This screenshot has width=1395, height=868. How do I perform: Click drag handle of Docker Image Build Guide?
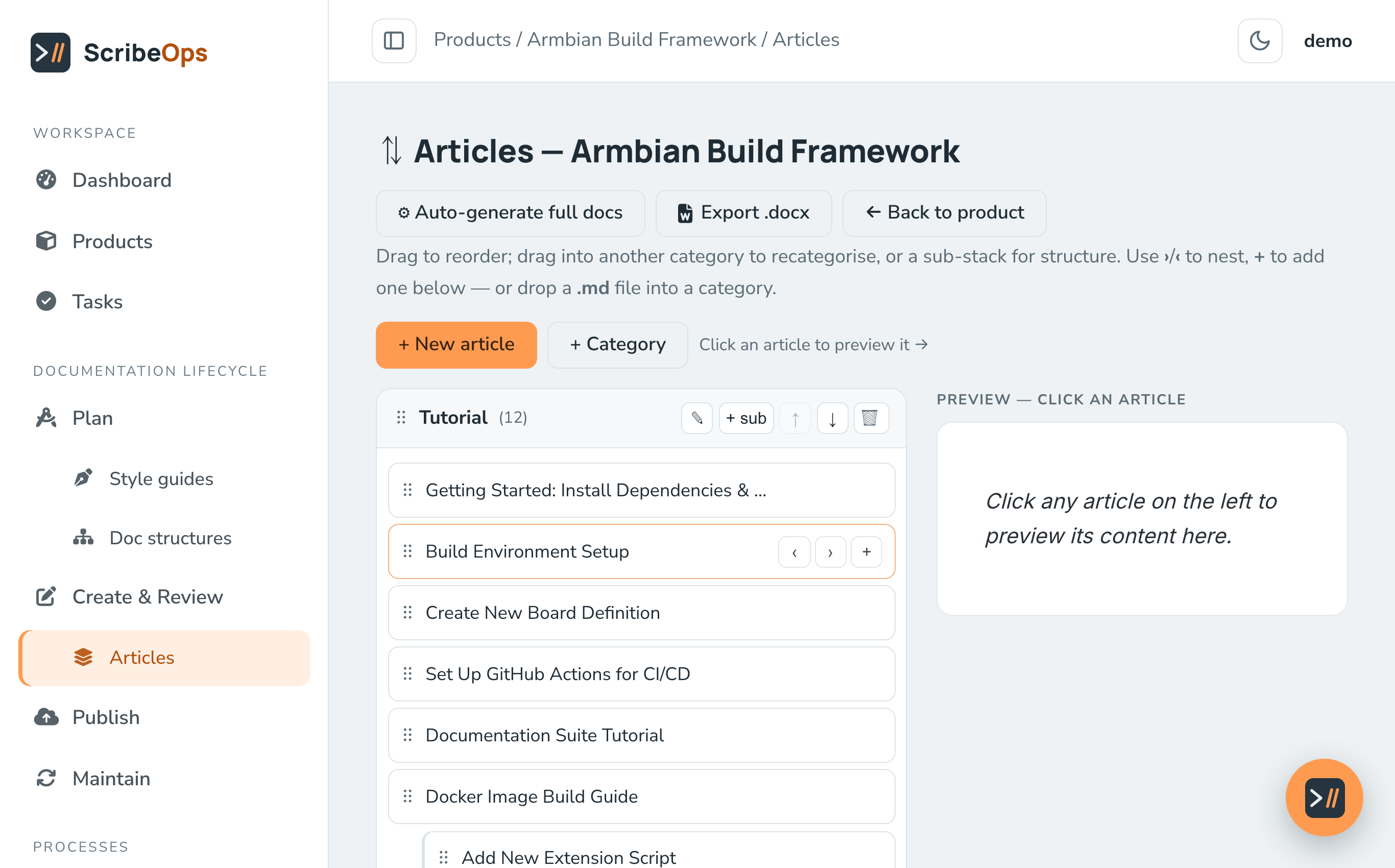[407, 795]
